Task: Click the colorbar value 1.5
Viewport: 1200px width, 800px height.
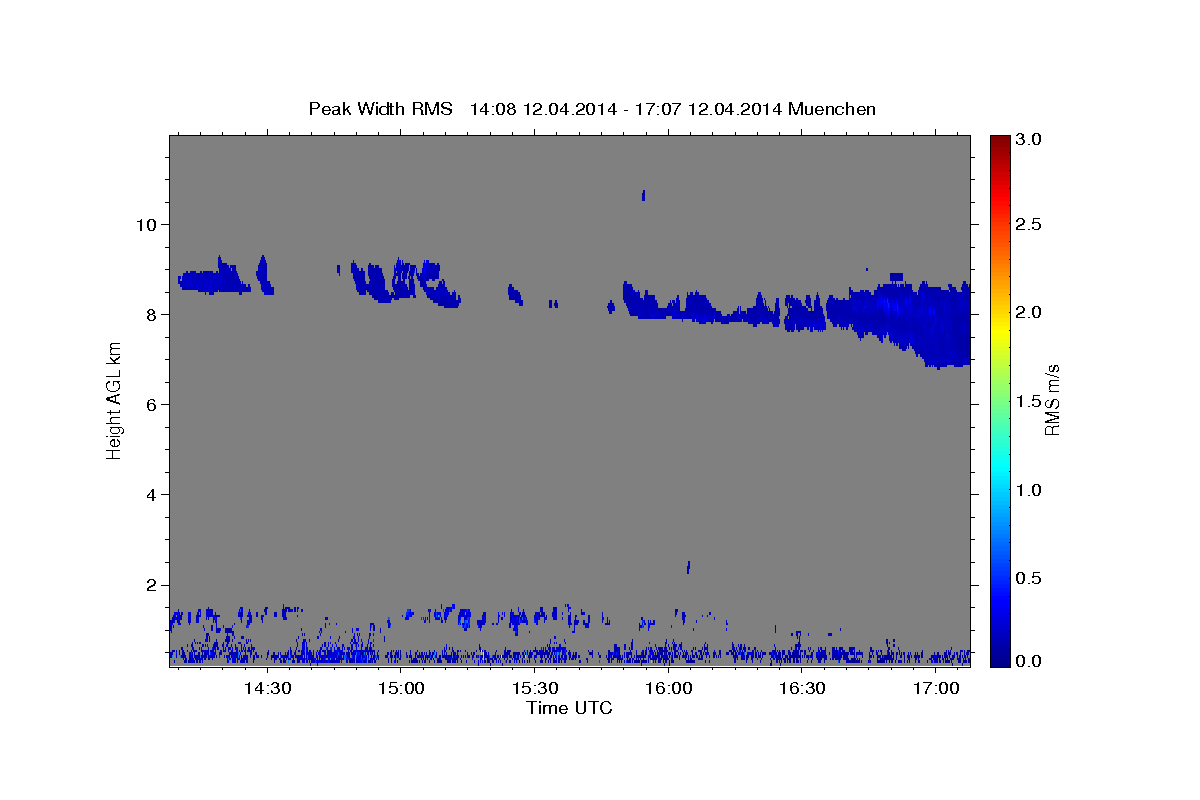Action: (x=1028, y=401)
